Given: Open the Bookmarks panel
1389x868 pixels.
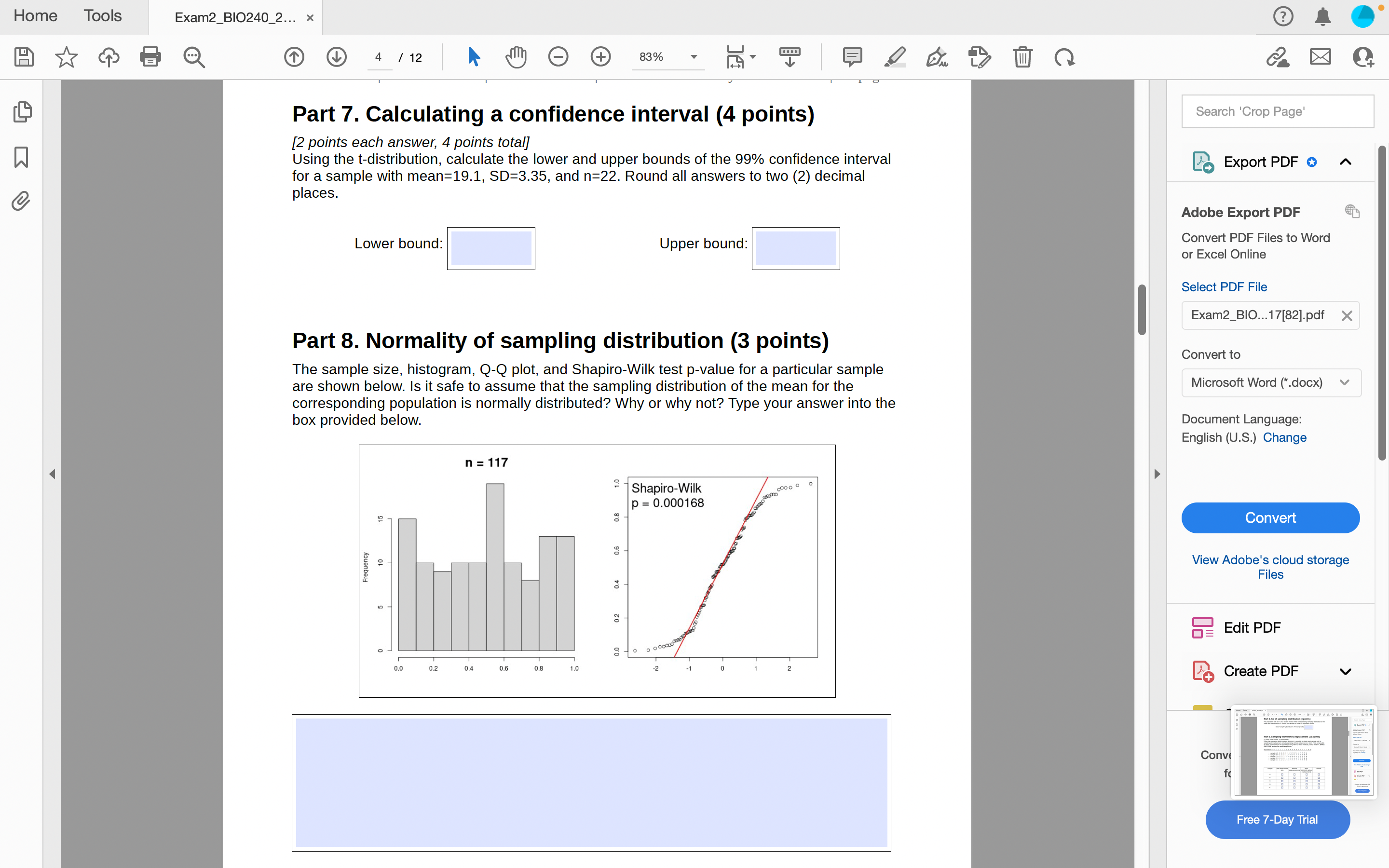Looking at the screenshot, I should (x=22, y=157).
